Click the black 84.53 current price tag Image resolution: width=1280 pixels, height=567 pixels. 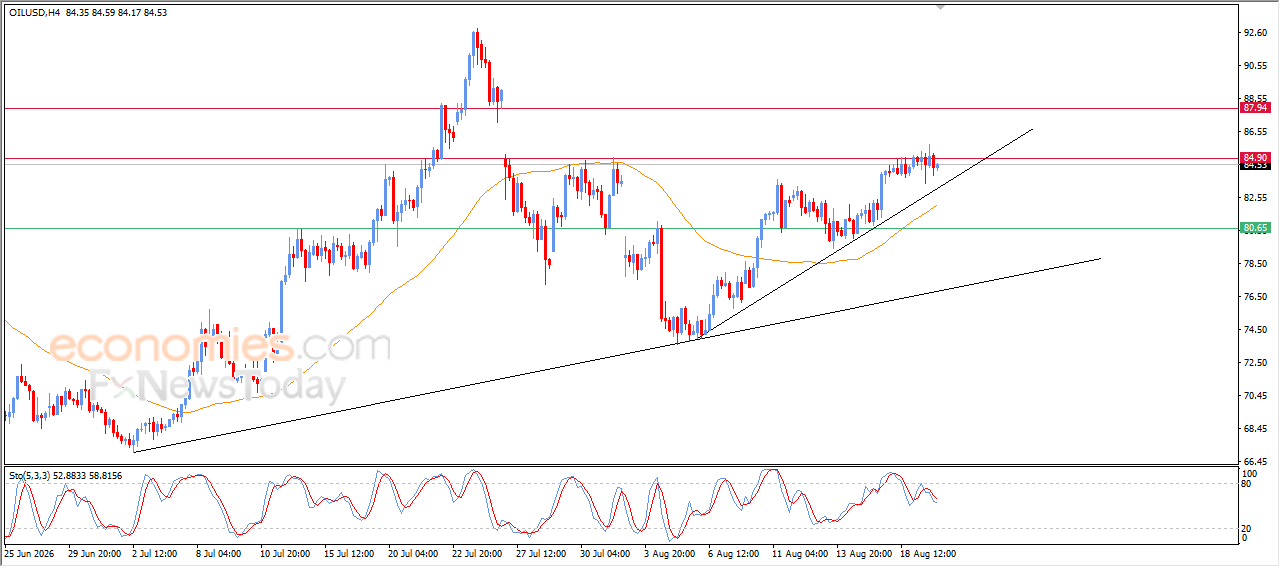[x=1255, y=166]
